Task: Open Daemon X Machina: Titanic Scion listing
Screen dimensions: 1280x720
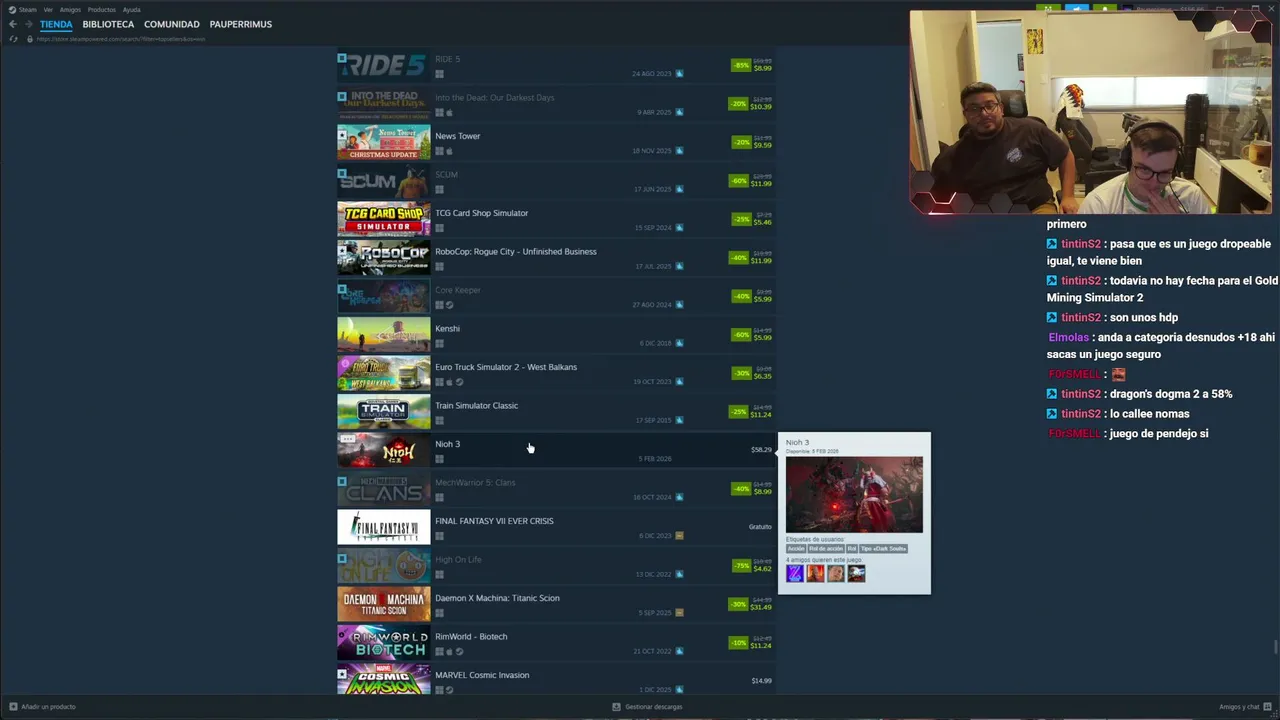Action: click(x=556, y=605)
